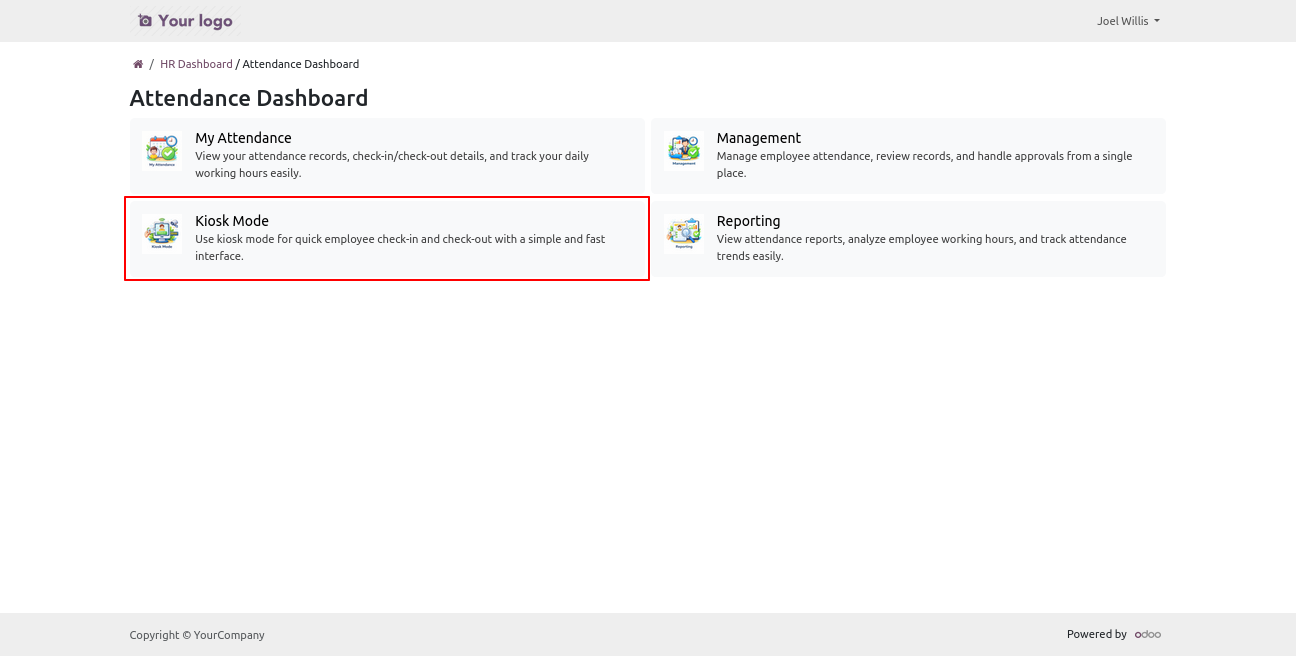Click the Management card description text
This screenshot has width=1296, height=656.
[923, 164]
